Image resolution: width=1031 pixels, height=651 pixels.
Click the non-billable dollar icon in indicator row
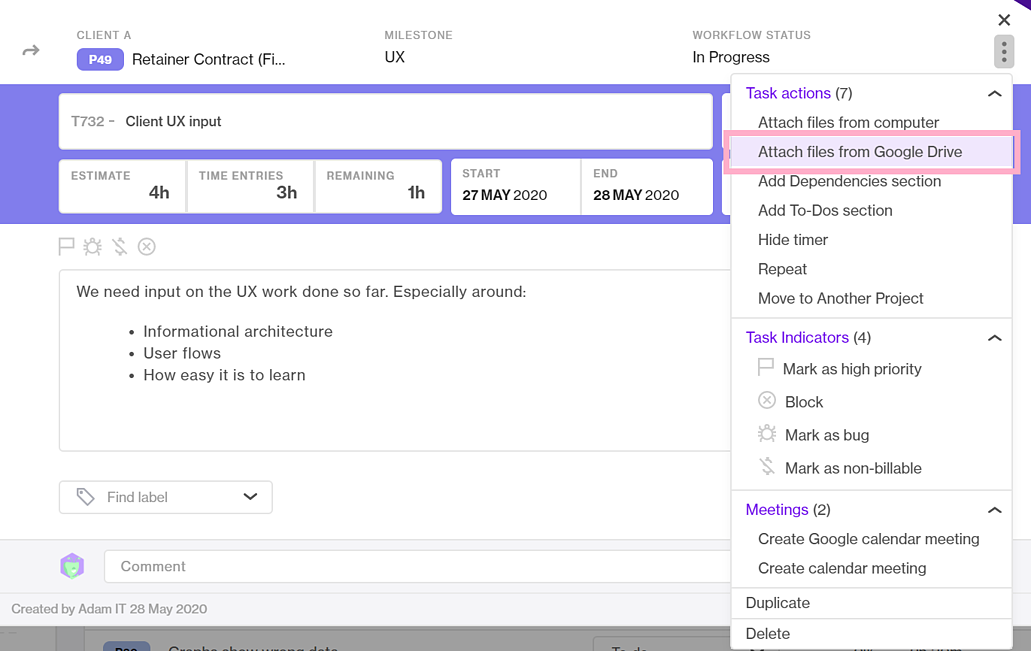(x=120, y=247)
